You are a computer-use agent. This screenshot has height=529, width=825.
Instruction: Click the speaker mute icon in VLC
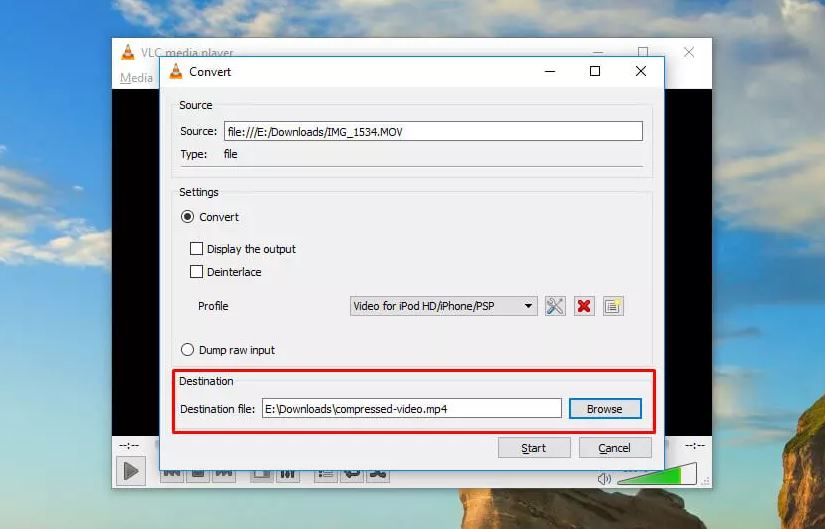pyautogui.click(x=604, y=478)
